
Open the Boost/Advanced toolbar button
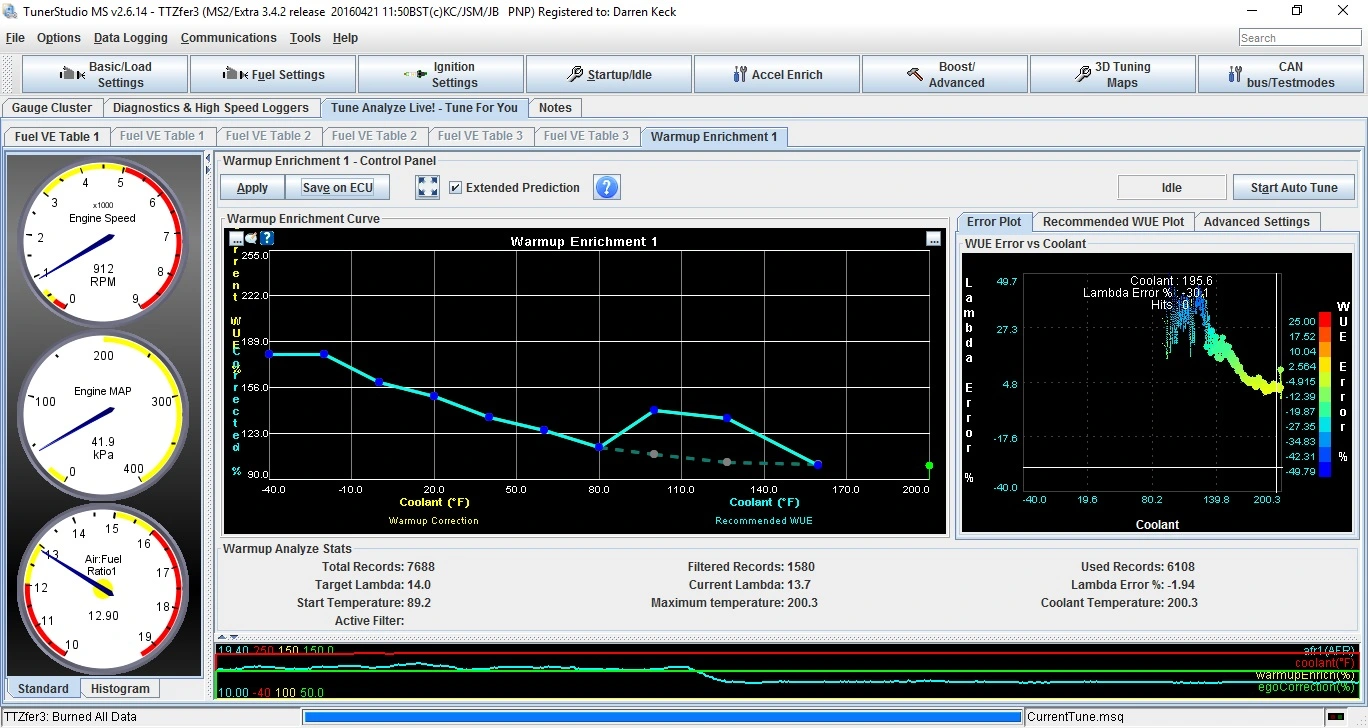tap(945, 75)
